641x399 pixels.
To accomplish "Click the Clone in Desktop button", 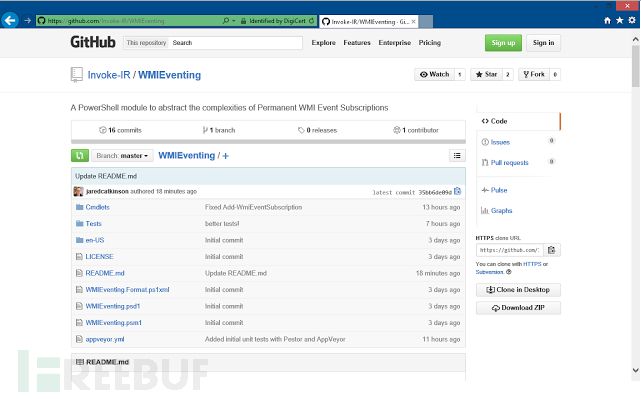I will point(518,289).
